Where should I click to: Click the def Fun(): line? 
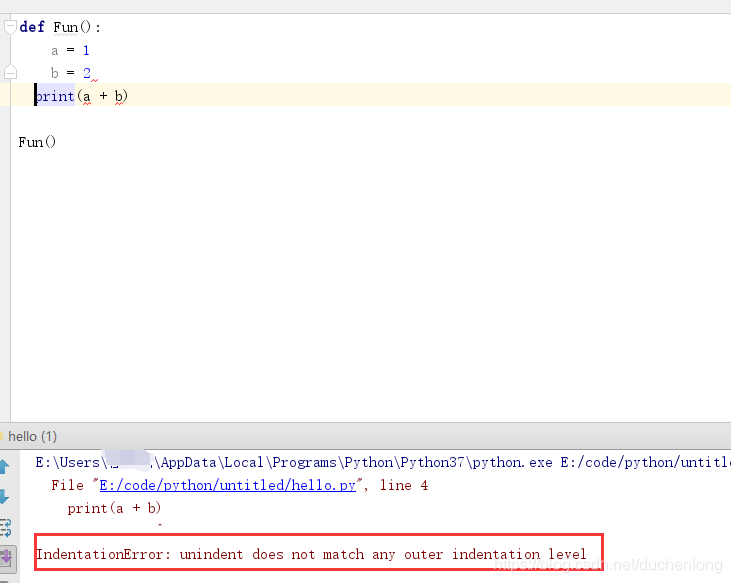[60, 27]
